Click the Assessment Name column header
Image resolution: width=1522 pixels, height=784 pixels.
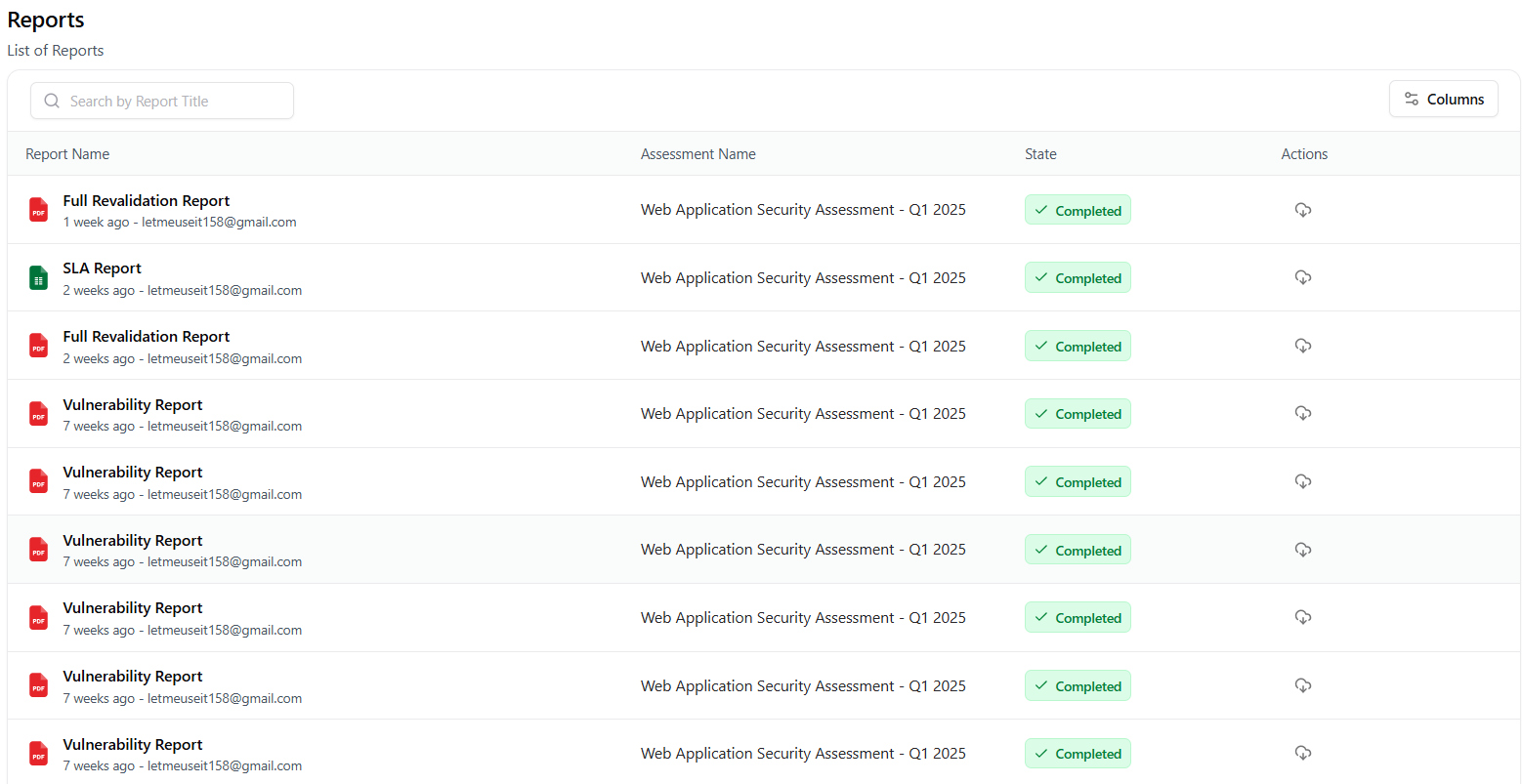(698, 154)
